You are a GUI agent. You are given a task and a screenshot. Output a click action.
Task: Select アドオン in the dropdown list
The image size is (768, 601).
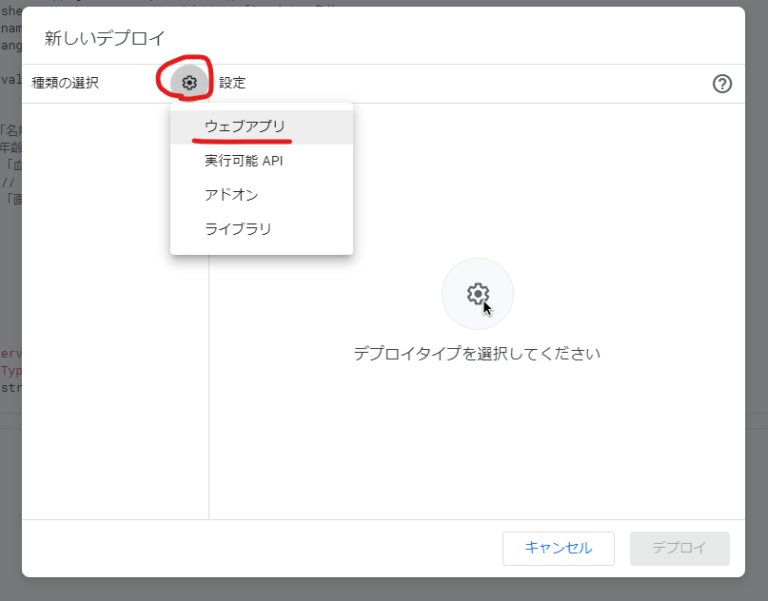[x=231, y=195]
